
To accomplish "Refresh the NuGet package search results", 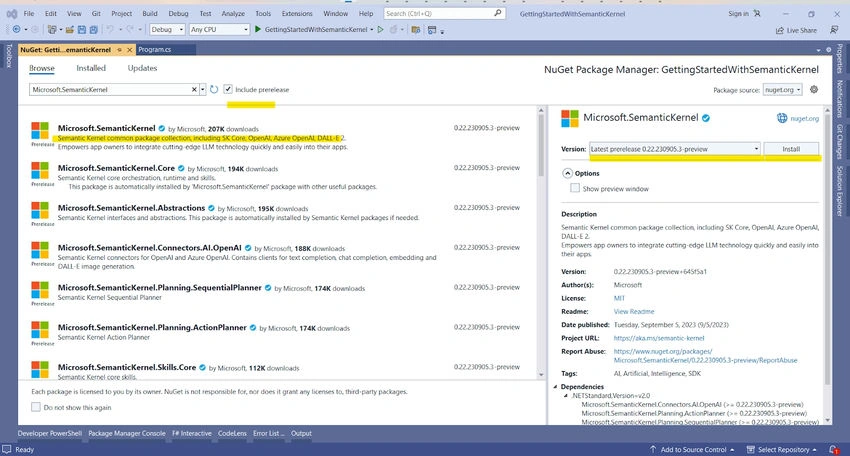I will coord(214,89).
